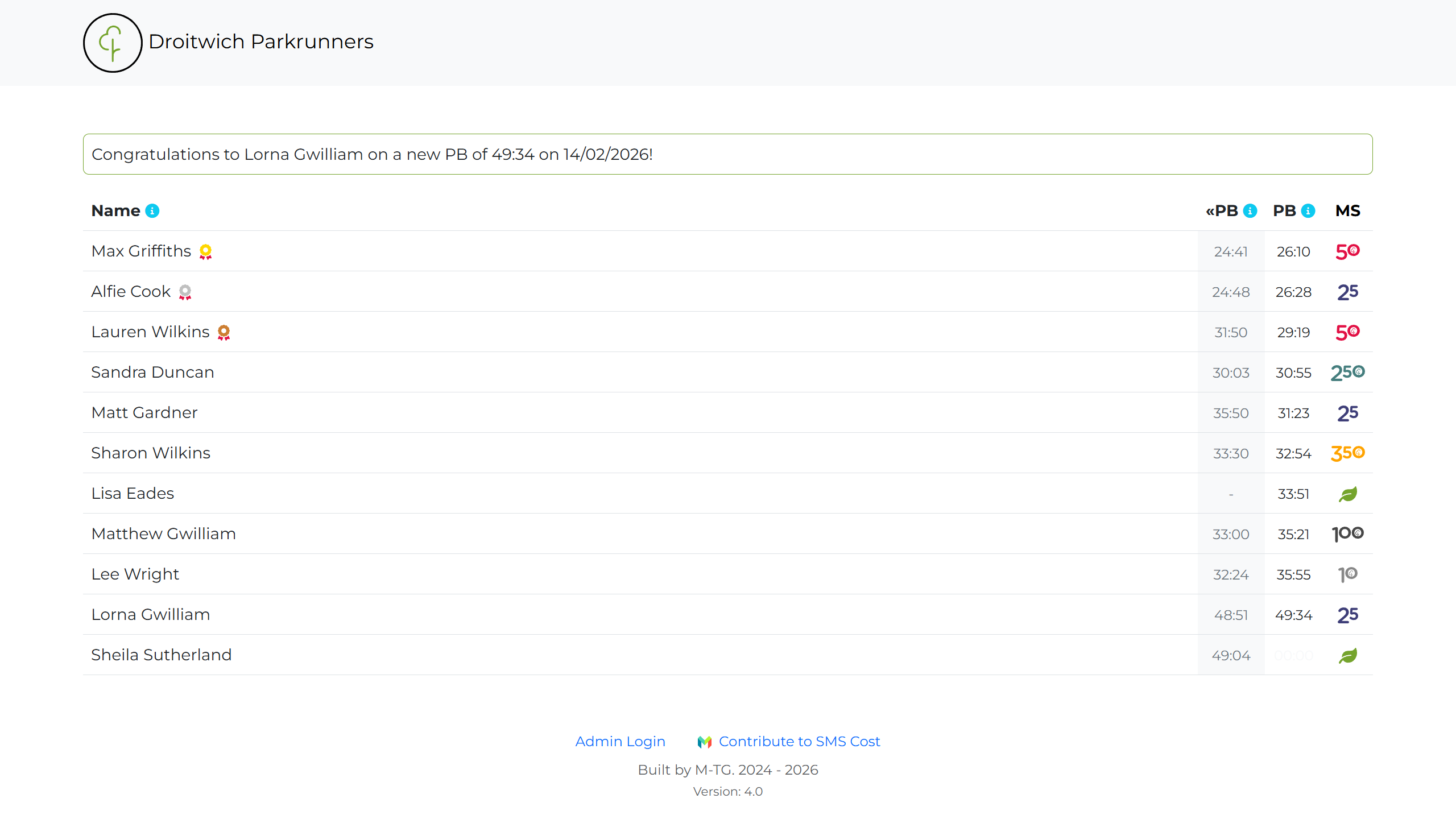Click Max Griffiths' gold rosette icon
Viewport: 1456px width, 819px height.
(x=205, y=251)
